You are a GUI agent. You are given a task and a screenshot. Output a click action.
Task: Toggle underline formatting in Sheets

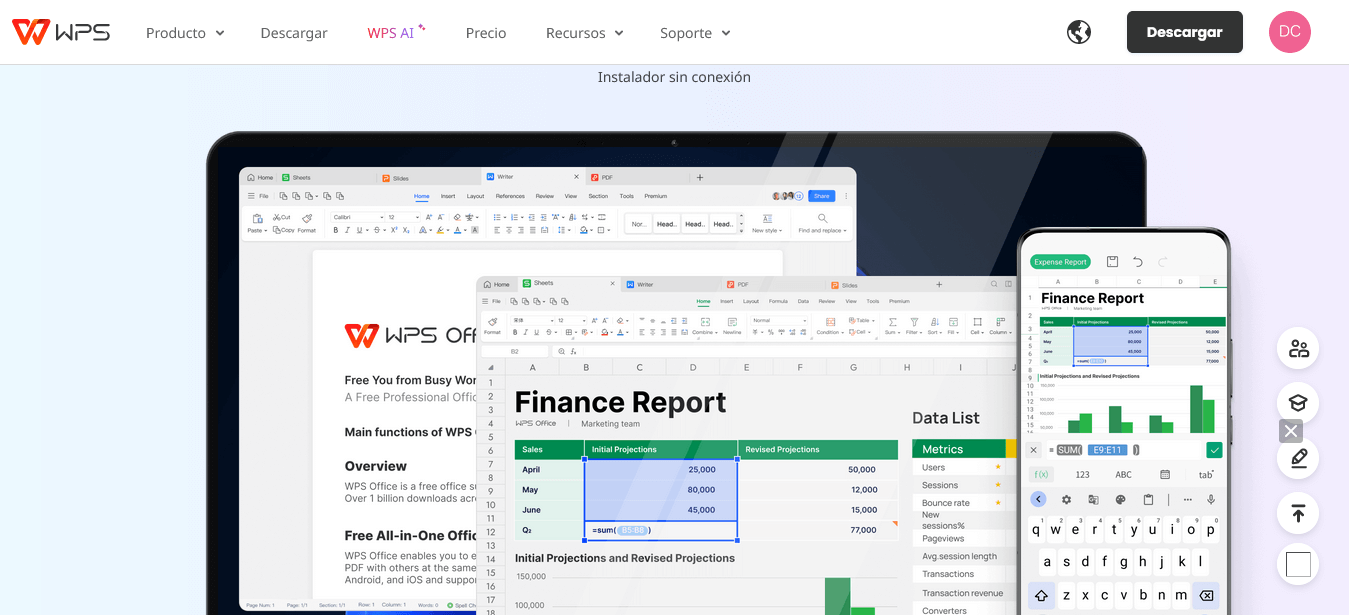(x=535, y=331)
